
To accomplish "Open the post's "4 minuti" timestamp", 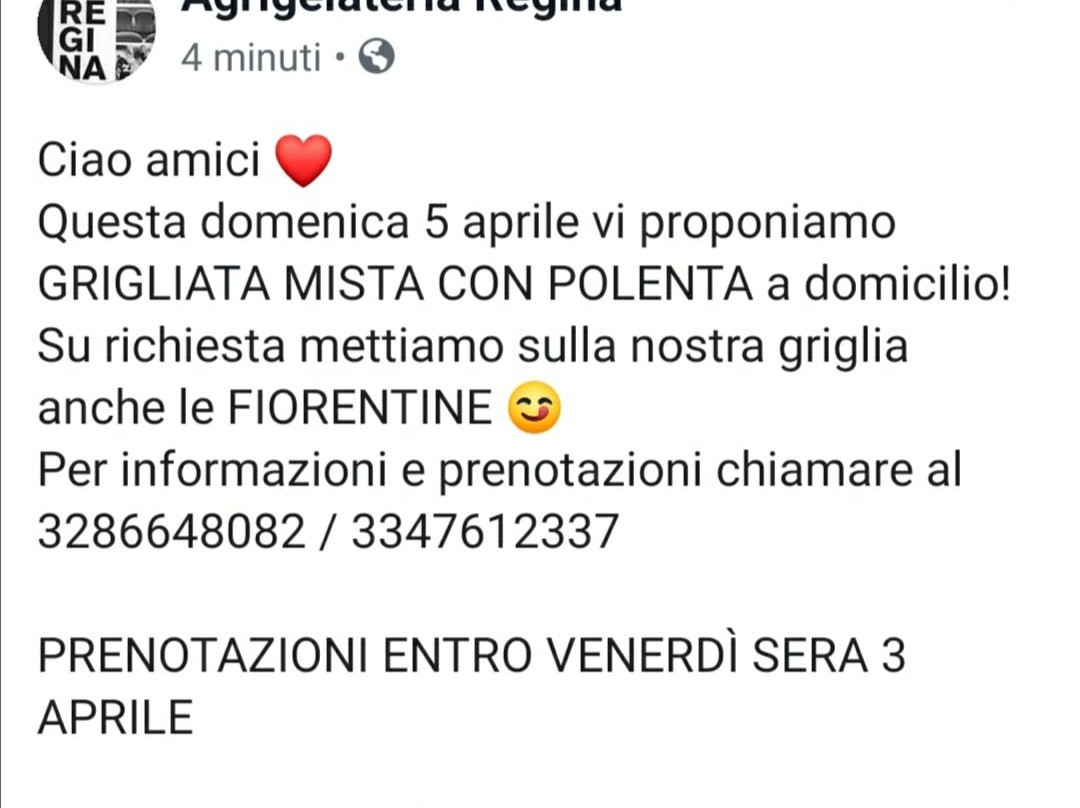I will pos(251,56).
